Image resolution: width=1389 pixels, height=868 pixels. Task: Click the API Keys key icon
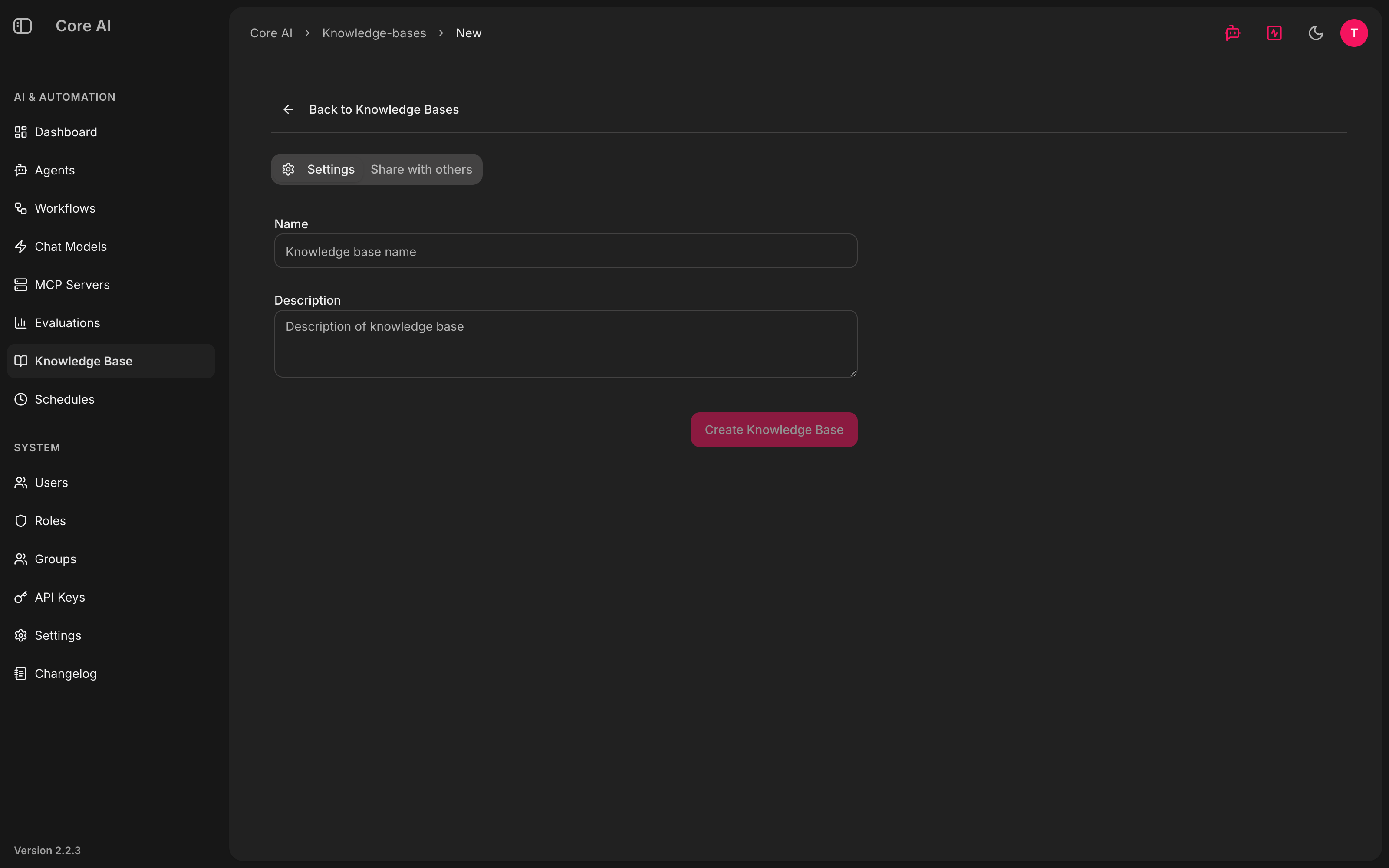tap(21, 597)
